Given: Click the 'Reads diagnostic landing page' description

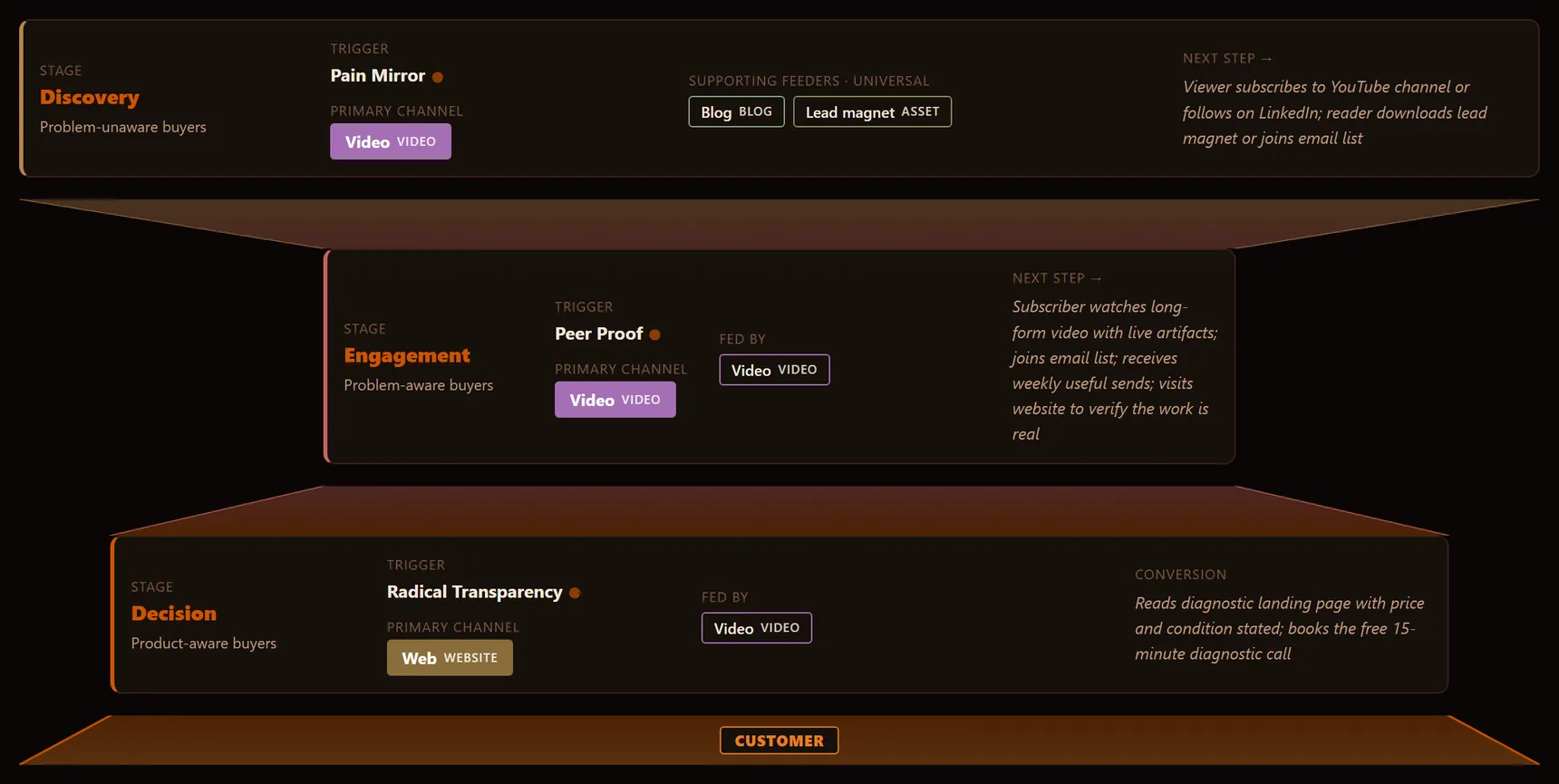Looking at the screenshot, I should pyautogui.click(x=1280, y=628).
